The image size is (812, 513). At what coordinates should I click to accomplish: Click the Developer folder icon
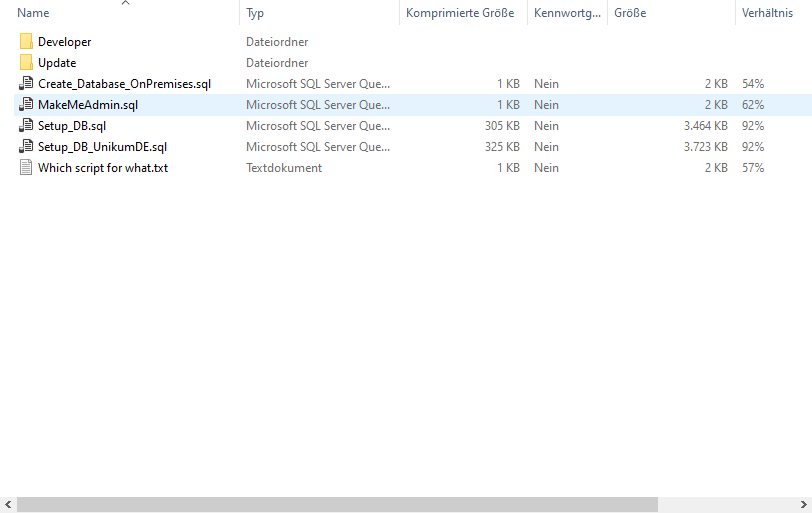tap(26, 42)
